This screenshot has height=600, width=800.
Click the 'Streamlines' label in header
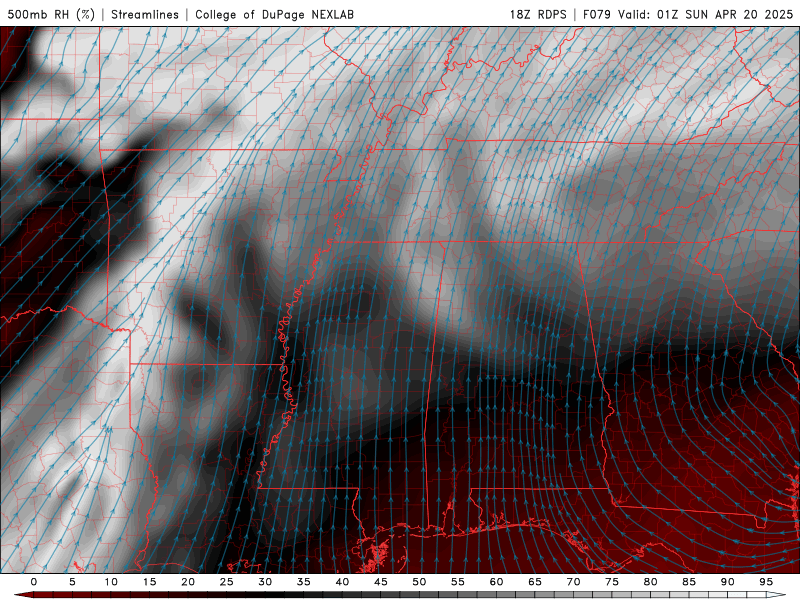point(145,14)
